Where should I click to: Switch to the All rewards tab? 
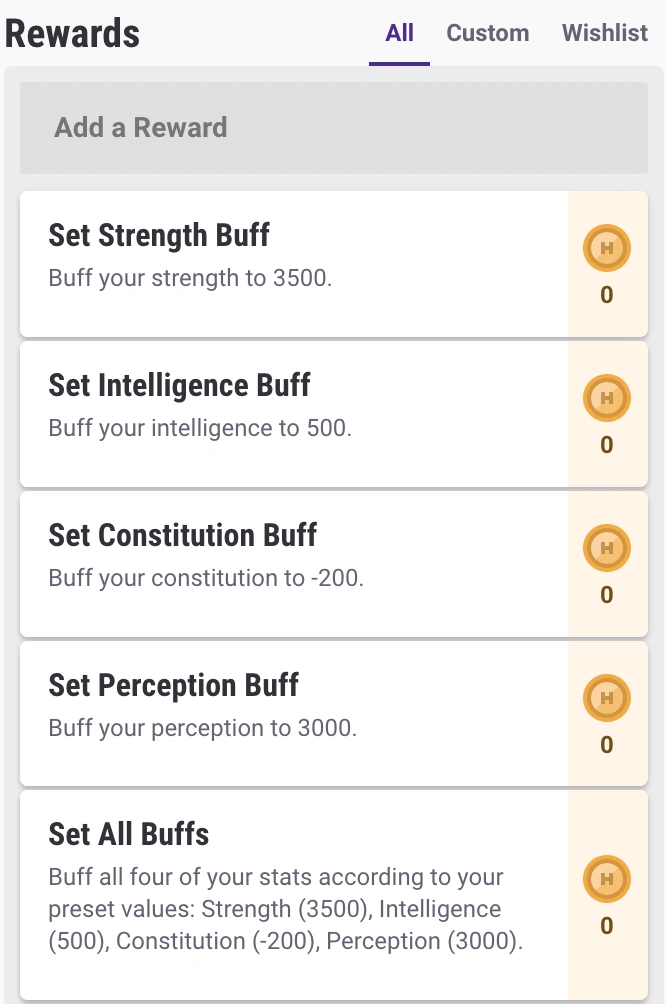click(399, 33)
